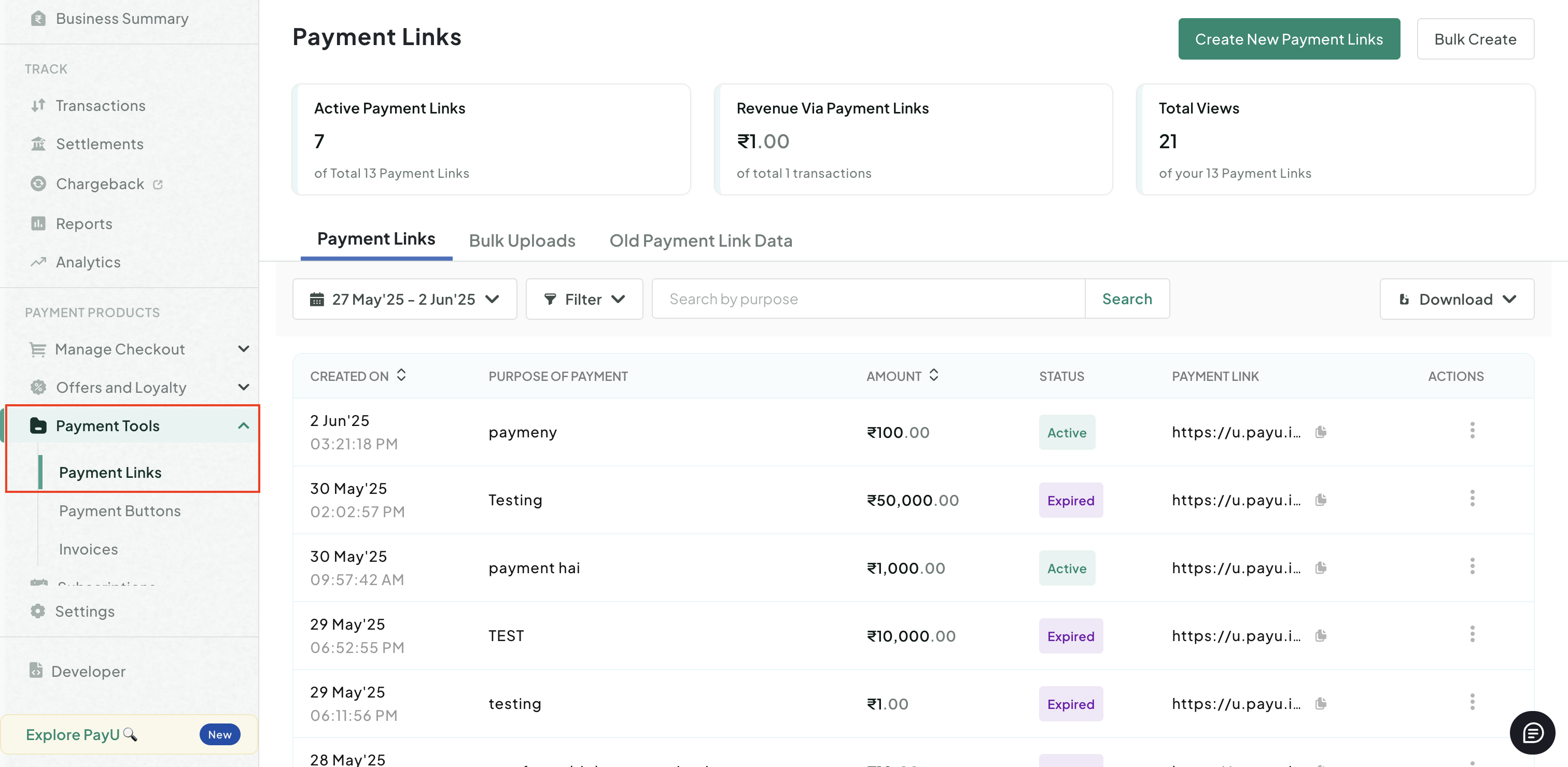
Task: Switch to Old Payment Link Data tab
Action: click(701, 241)
